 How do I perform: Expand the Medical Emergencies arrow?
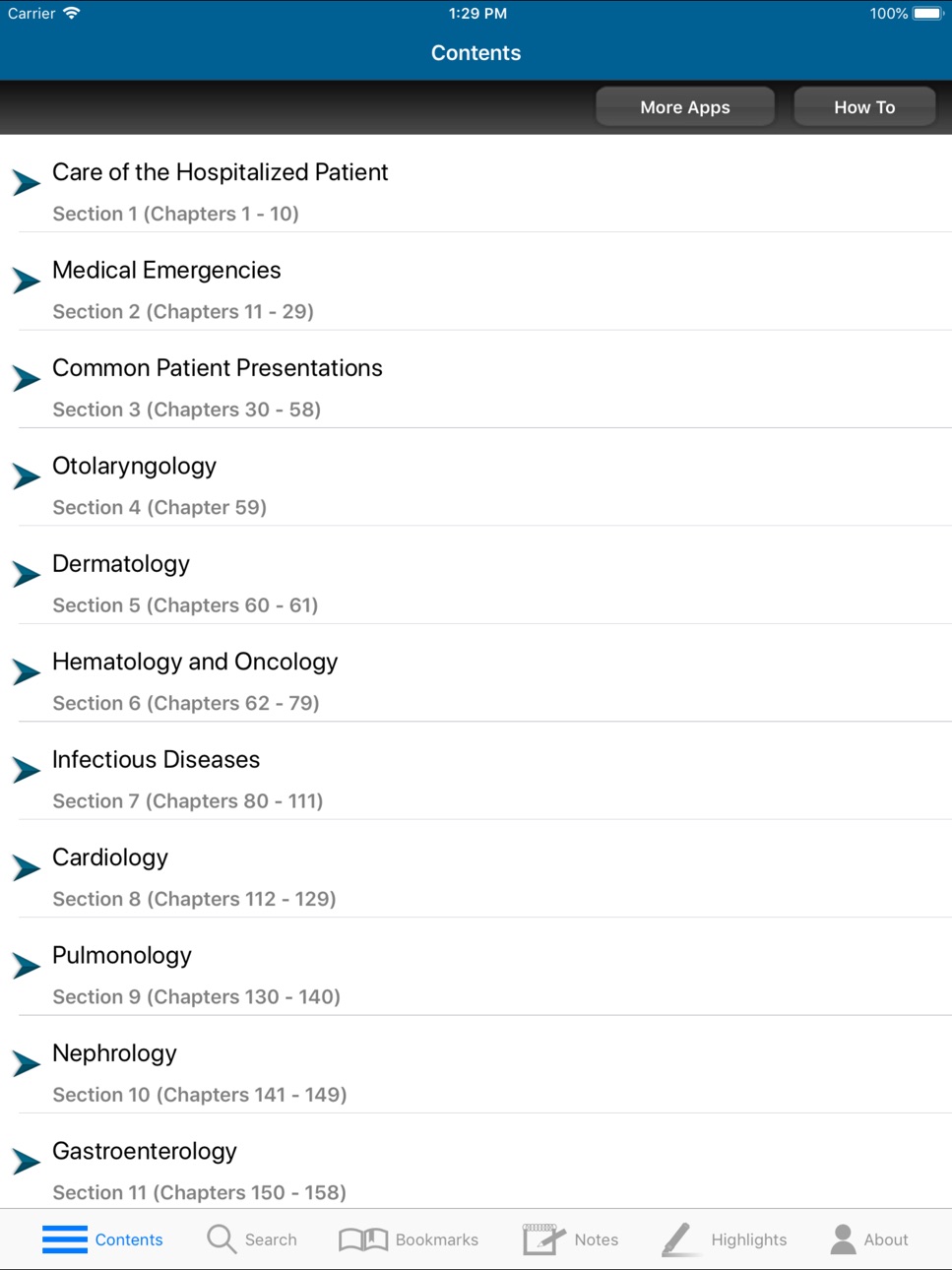coord(27,280)
